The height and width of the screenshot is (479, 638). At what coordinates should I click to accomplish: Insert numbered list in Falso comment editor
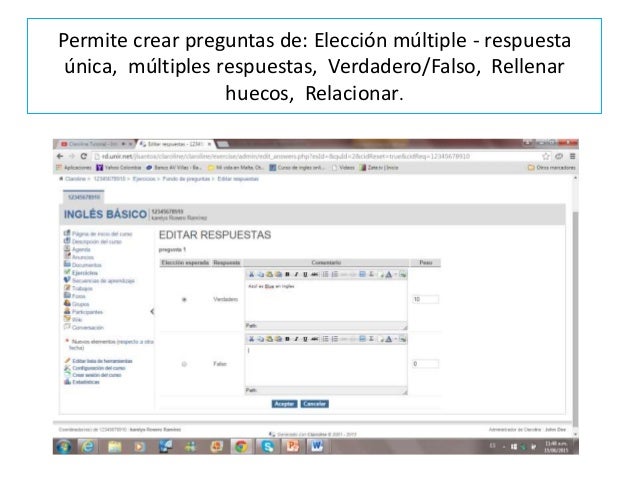pos(334,339)
